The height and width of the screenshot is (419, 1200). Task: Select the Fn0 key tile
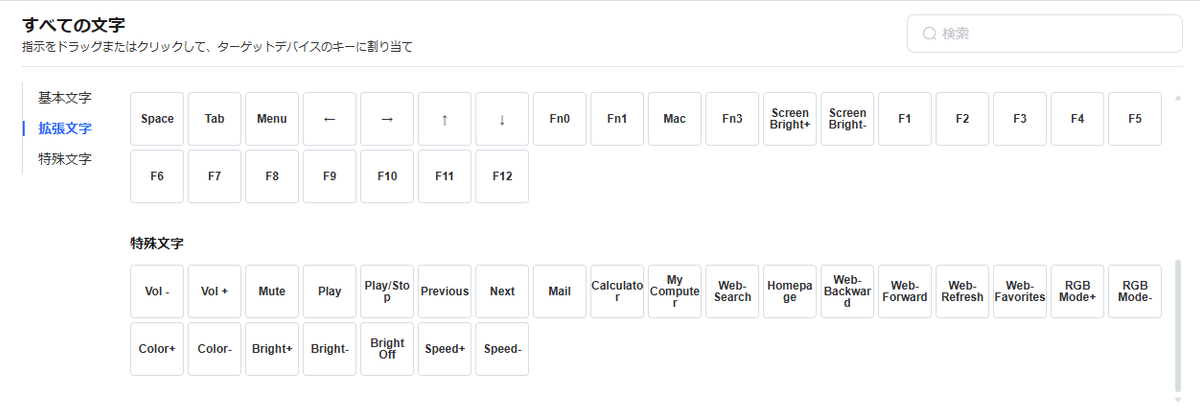click(560, 118)
